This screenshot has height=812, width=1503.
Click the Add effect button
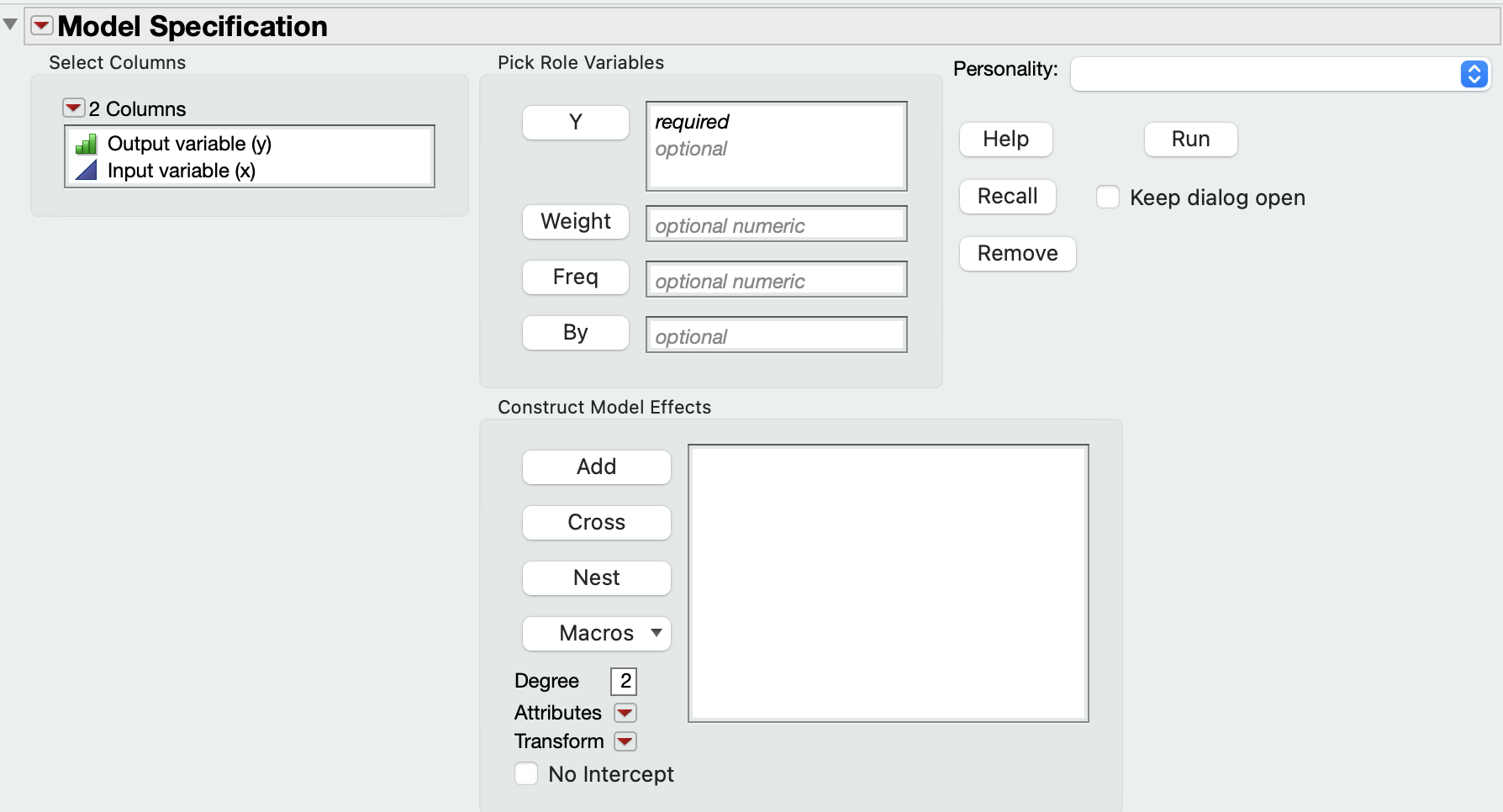click(x=597, y=467)
